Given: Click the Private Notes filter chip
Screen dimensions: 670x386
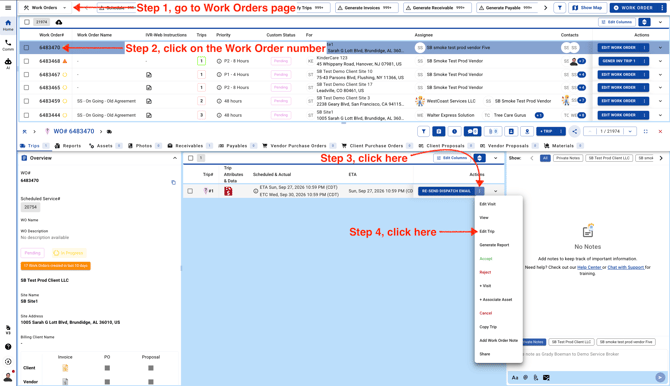Looking at the screenshot, I should (x=568, y=158).
